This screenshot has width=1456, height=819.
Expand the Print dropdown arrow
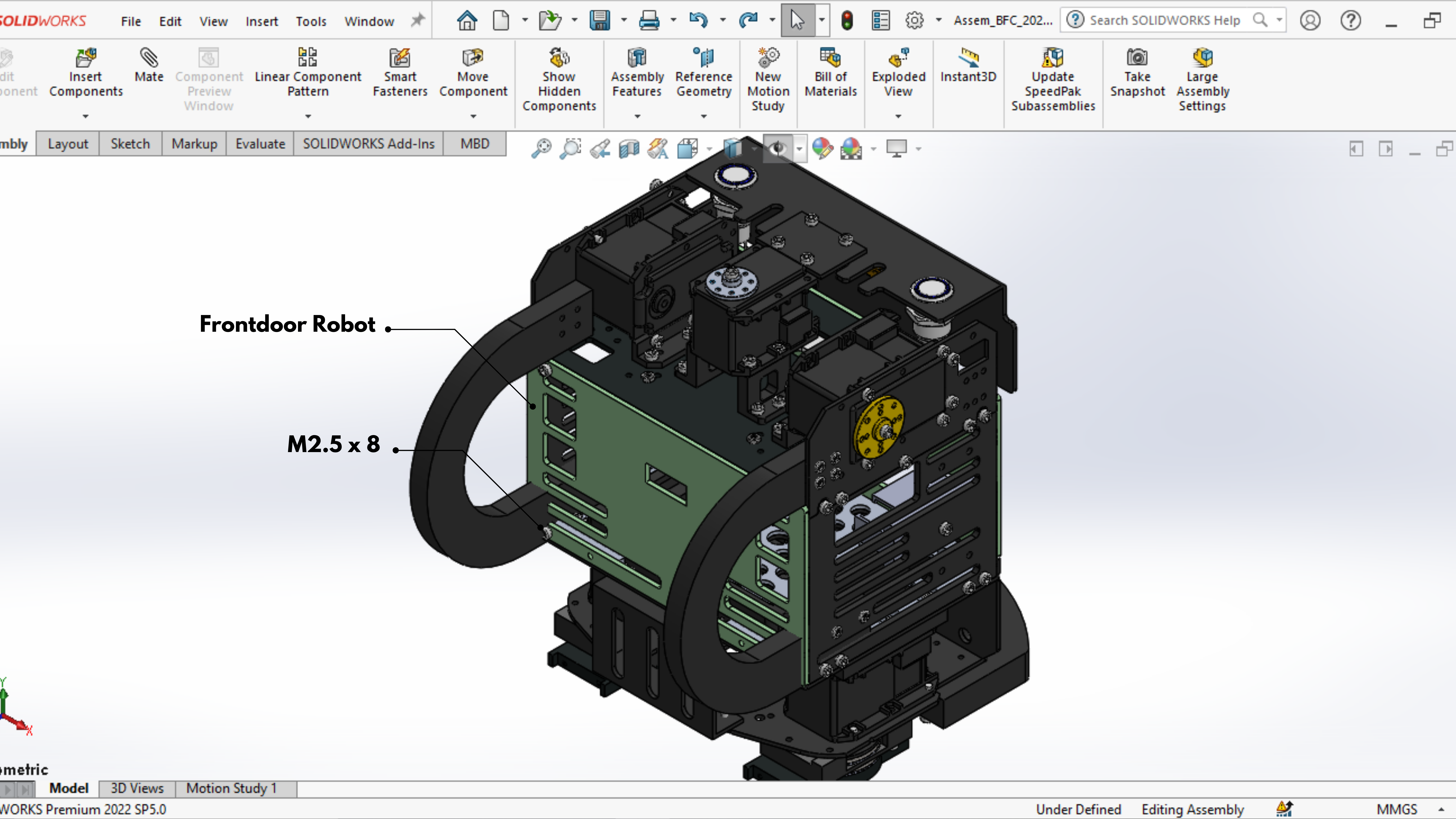pos(674,20)
